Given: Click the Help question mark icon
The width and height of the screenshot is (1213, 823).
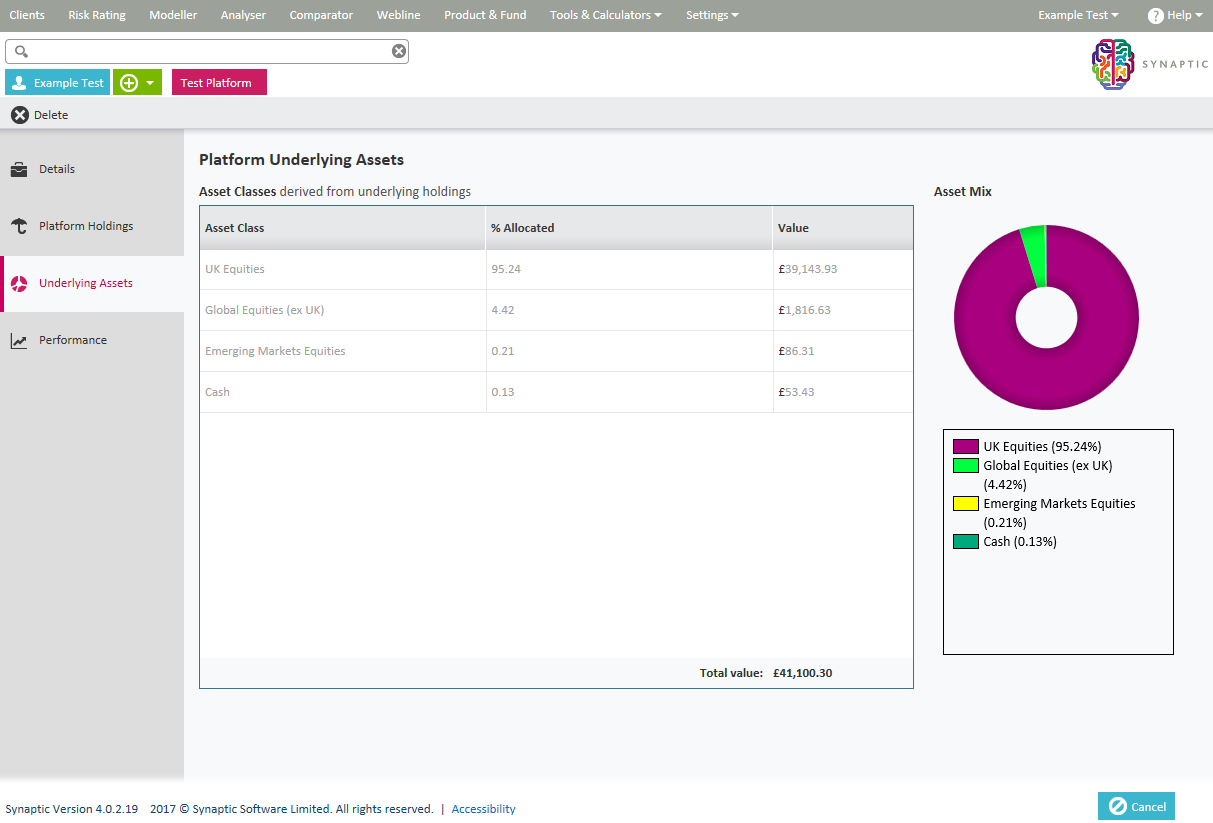Looking at the screenshot, I should click(1155, 16).
